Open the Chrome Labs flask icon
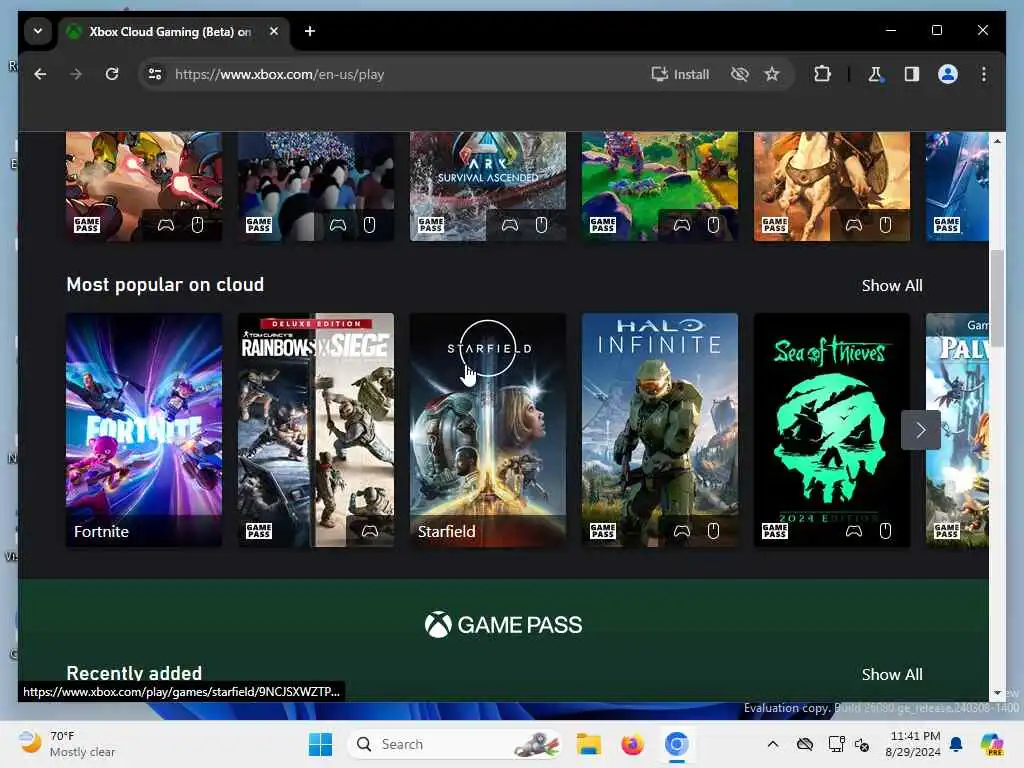 pos(875,74)
